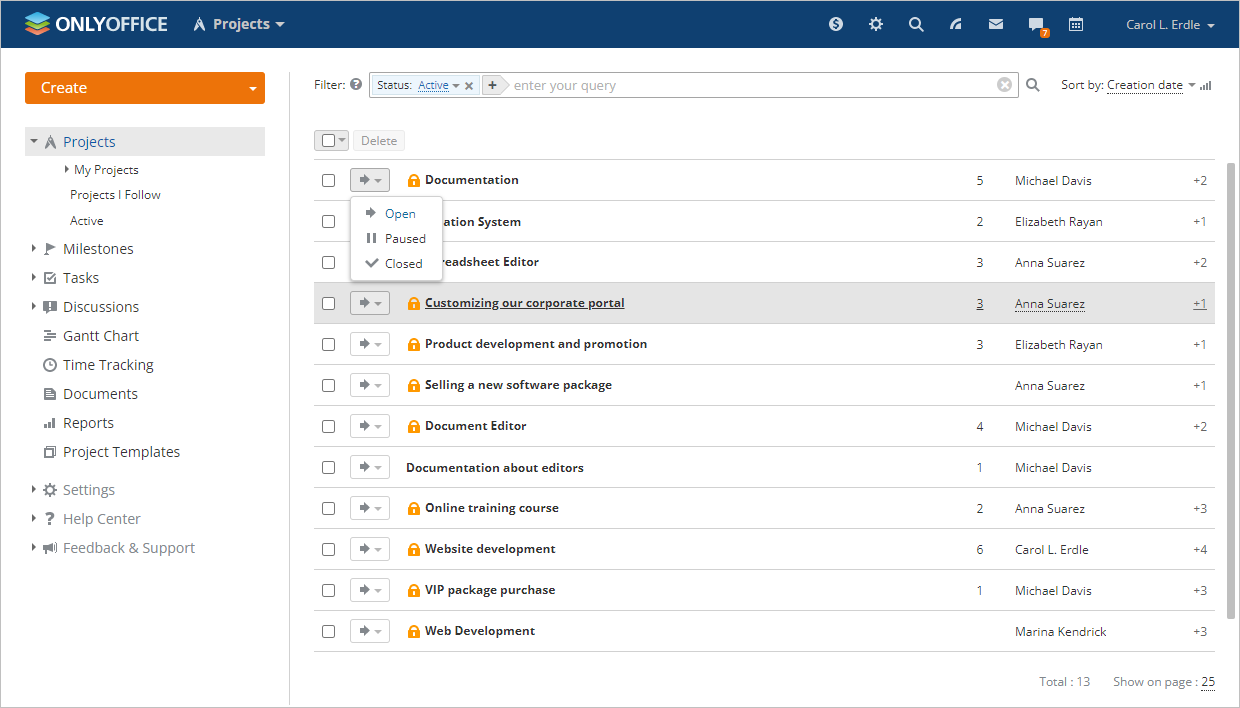This screenshot has height=708, width=1240.
Task: Open the Payments icon in the header
Action: [x=835, y=23]
